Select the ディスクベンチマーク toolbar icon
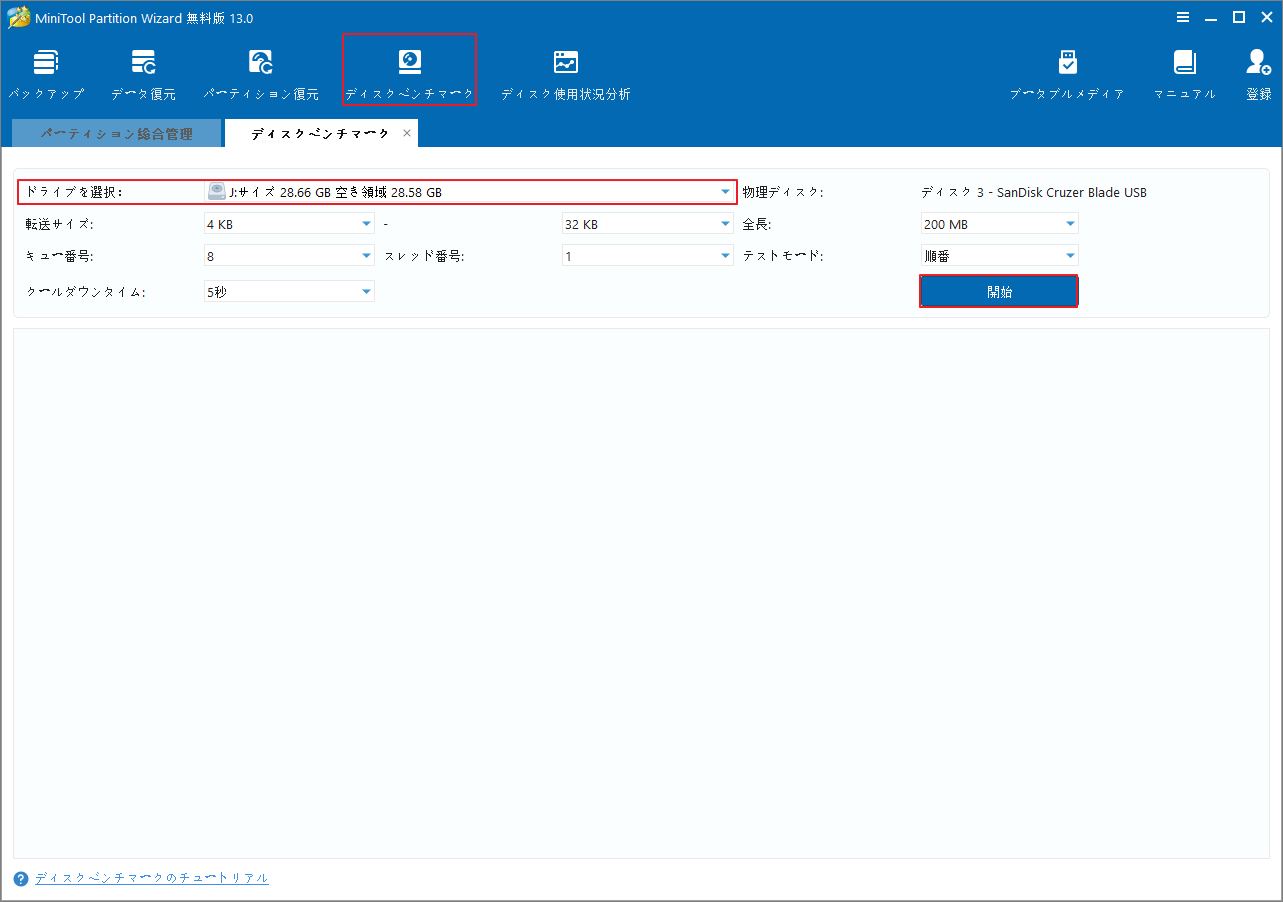This screenshot has height=902, width=1283. [409, 70]
